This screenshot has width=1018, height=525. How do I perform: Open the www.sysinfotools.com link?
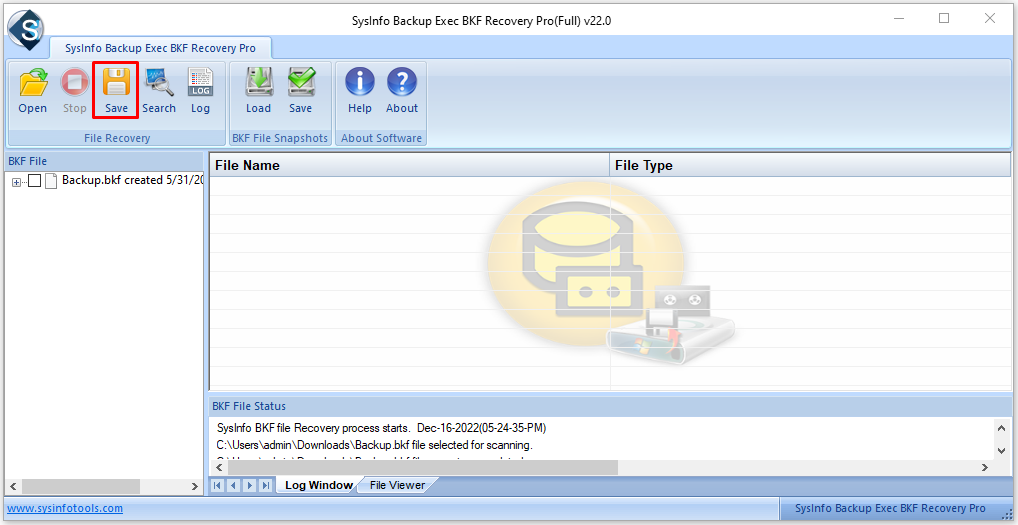65,508
